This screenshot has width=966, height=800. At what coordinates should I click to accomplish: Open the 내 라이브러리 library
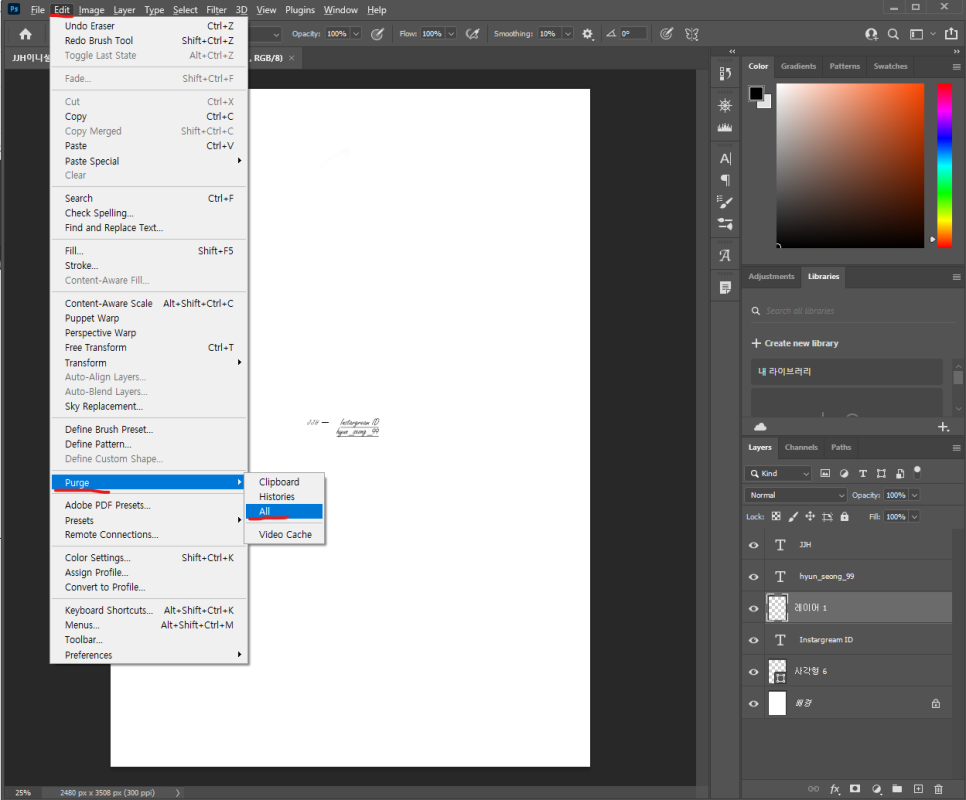846,371
